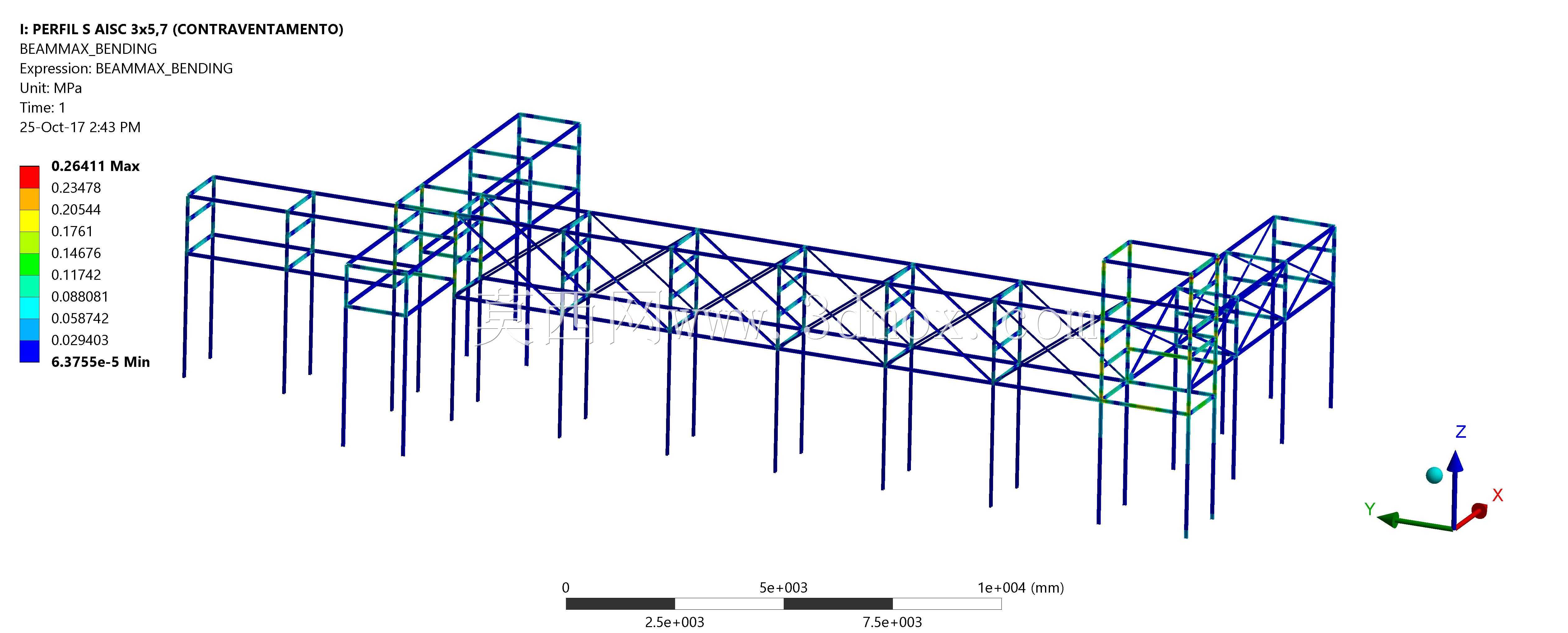The height and width of the screenshot is (633, 1568).
Task: Click the red X axis of the triad
Action: [x=1471, y=517]
